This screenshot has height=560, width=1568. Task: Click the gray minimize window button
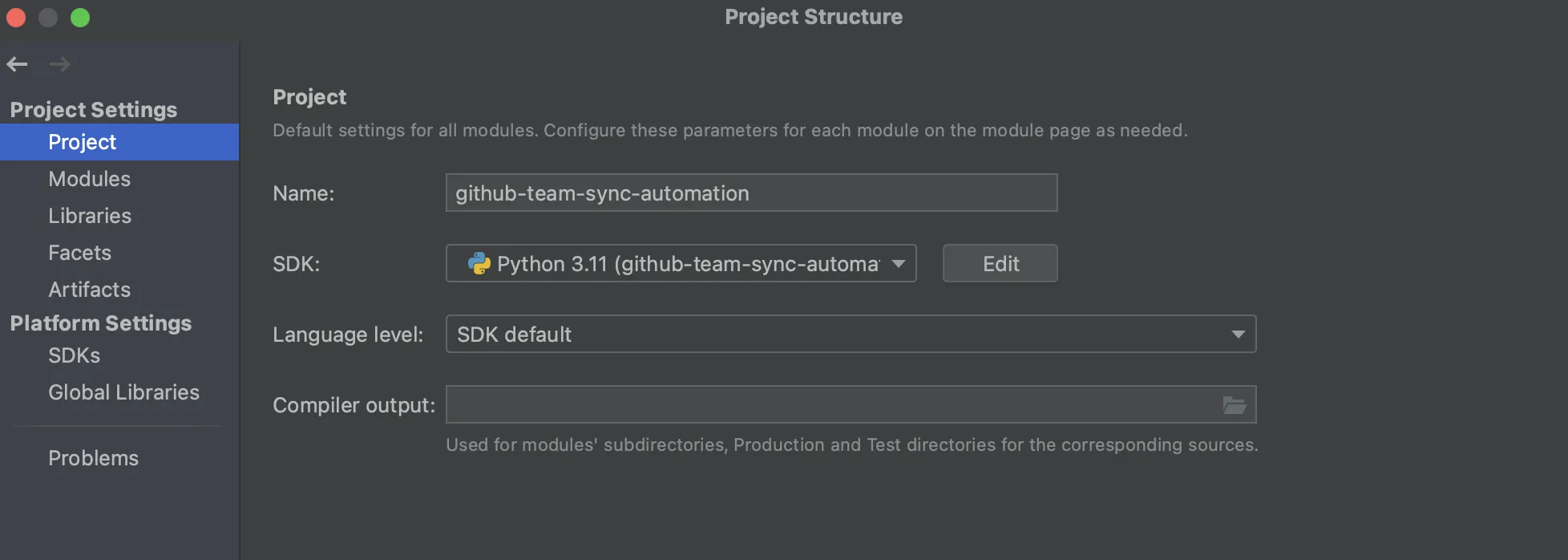[x=48, y=18]
